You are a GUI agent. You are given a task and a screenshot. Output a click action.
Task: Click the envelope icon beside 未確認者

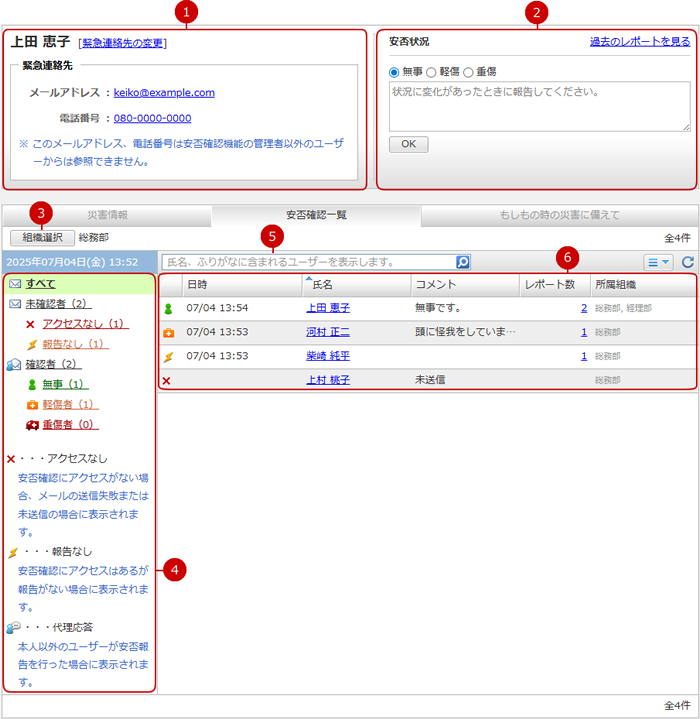(x=15, y=304)
